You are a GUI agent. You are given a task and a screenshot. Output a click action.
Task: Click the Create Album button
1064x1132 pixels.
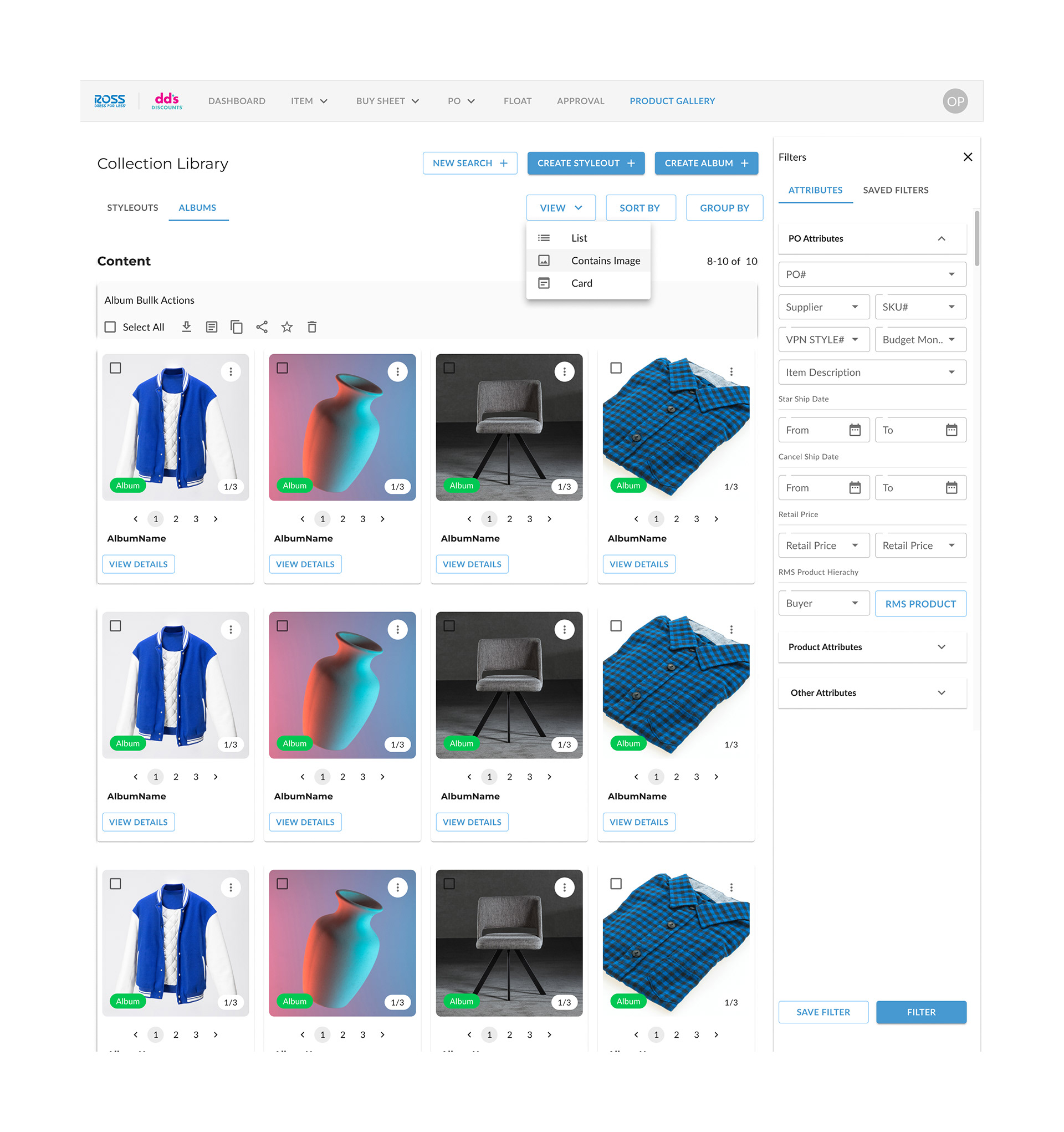click(706, 164)
